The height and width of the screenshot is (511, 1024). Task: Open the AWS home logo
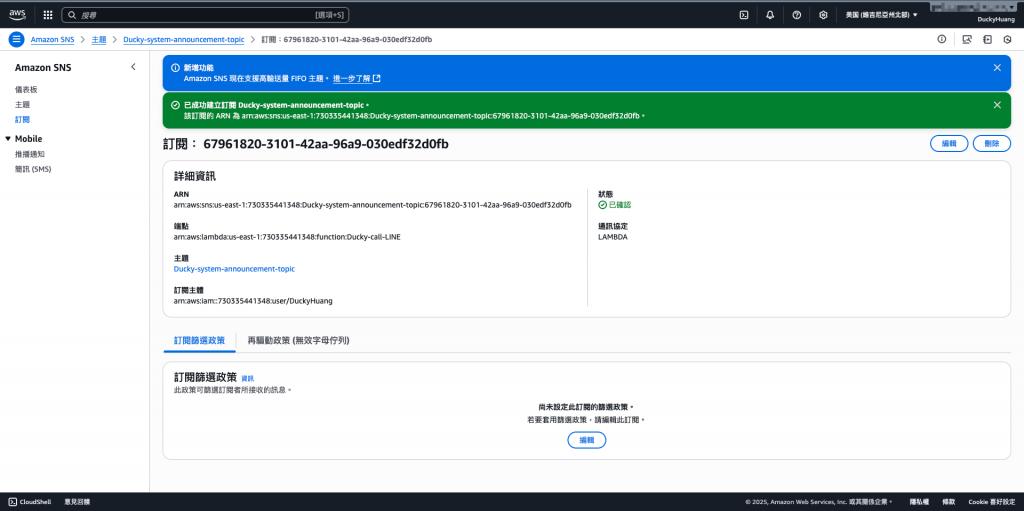coord(17,14)
